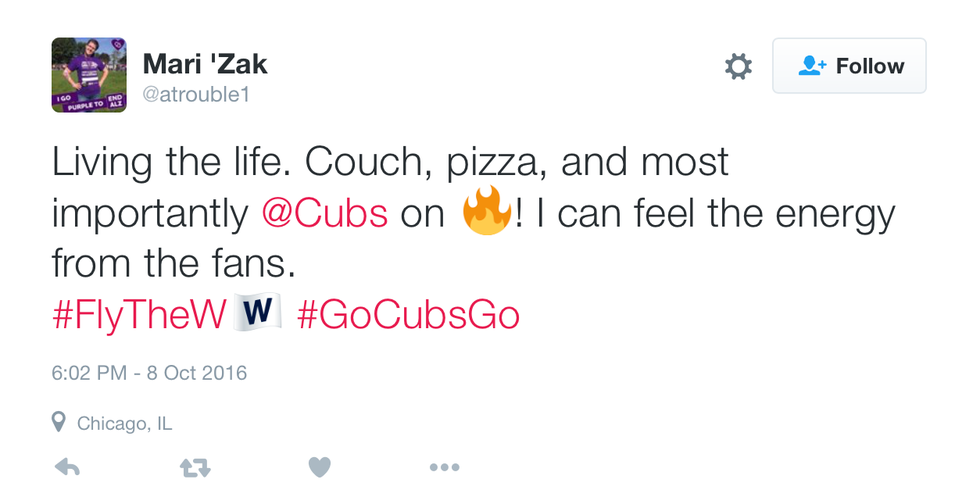Click the display name Mari 'Zak

coord(205,63)
